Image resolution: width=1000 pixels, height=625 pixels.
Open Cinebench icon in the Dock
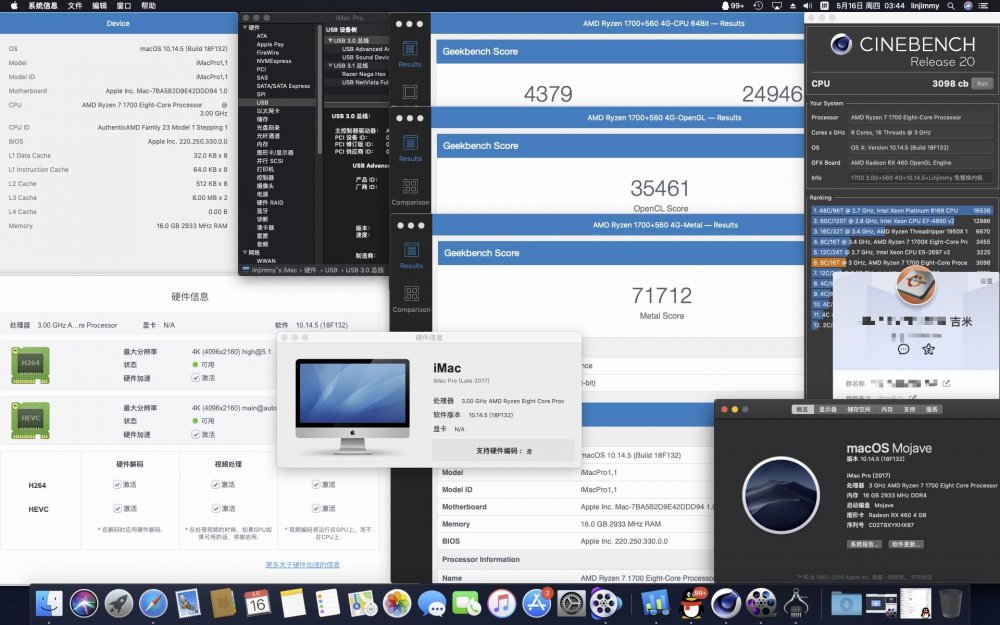(x=726, y=603)
